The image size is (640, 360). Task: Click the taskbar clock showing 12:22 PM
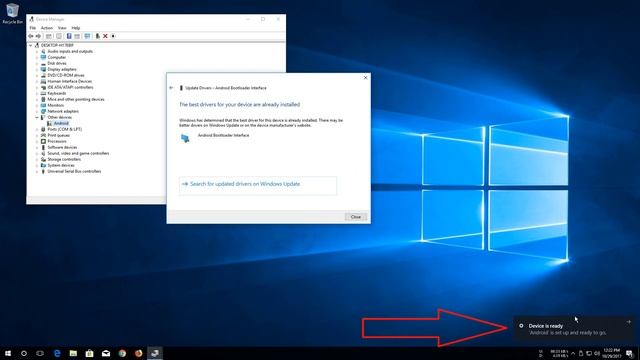[x=611, y=353]
